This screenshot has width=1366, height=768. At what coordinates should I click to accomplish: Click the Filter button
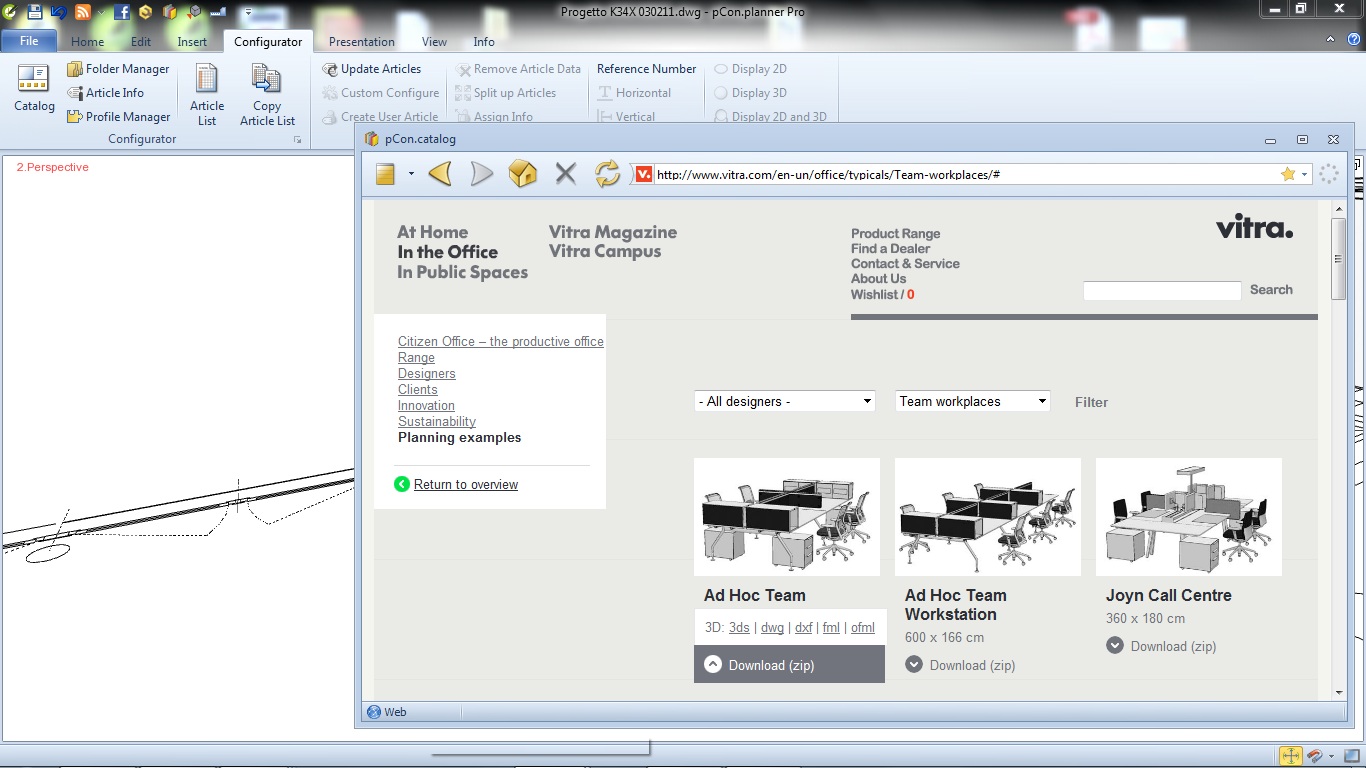[x=1091, y=402]
